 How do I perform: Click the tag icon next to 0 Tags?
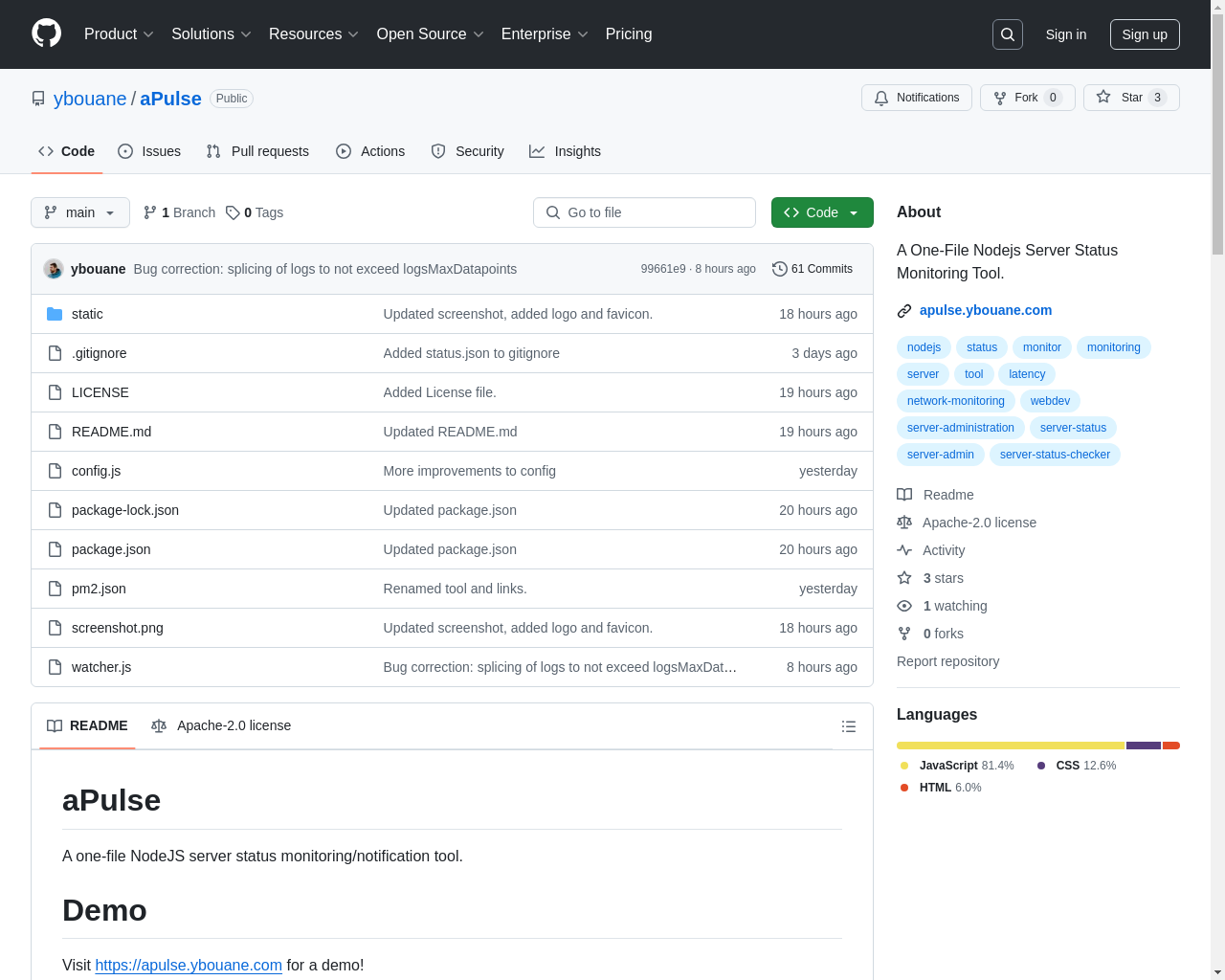(x=233, y=212)
